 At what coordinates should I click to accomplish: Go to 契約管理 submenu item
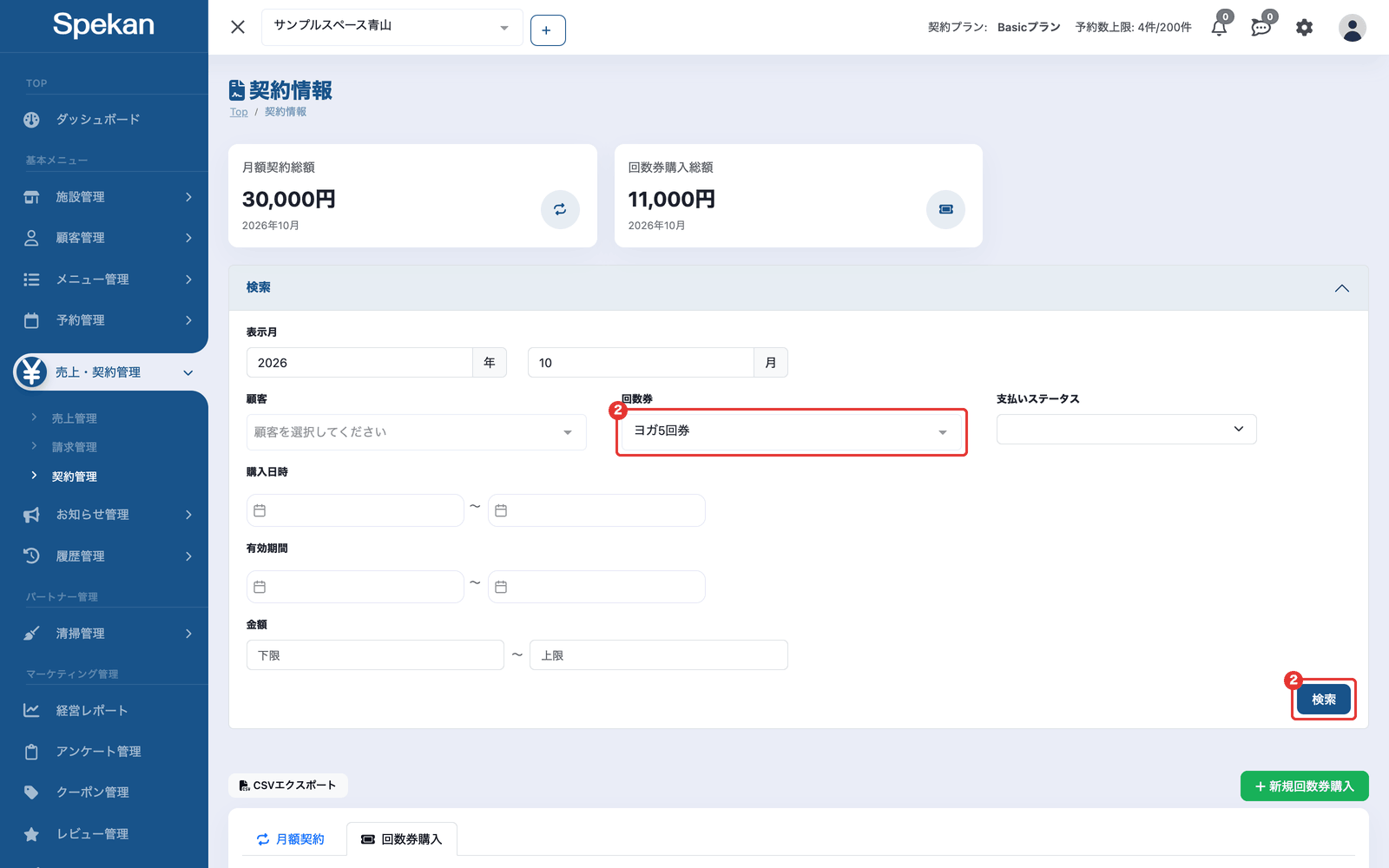[75, 477]
